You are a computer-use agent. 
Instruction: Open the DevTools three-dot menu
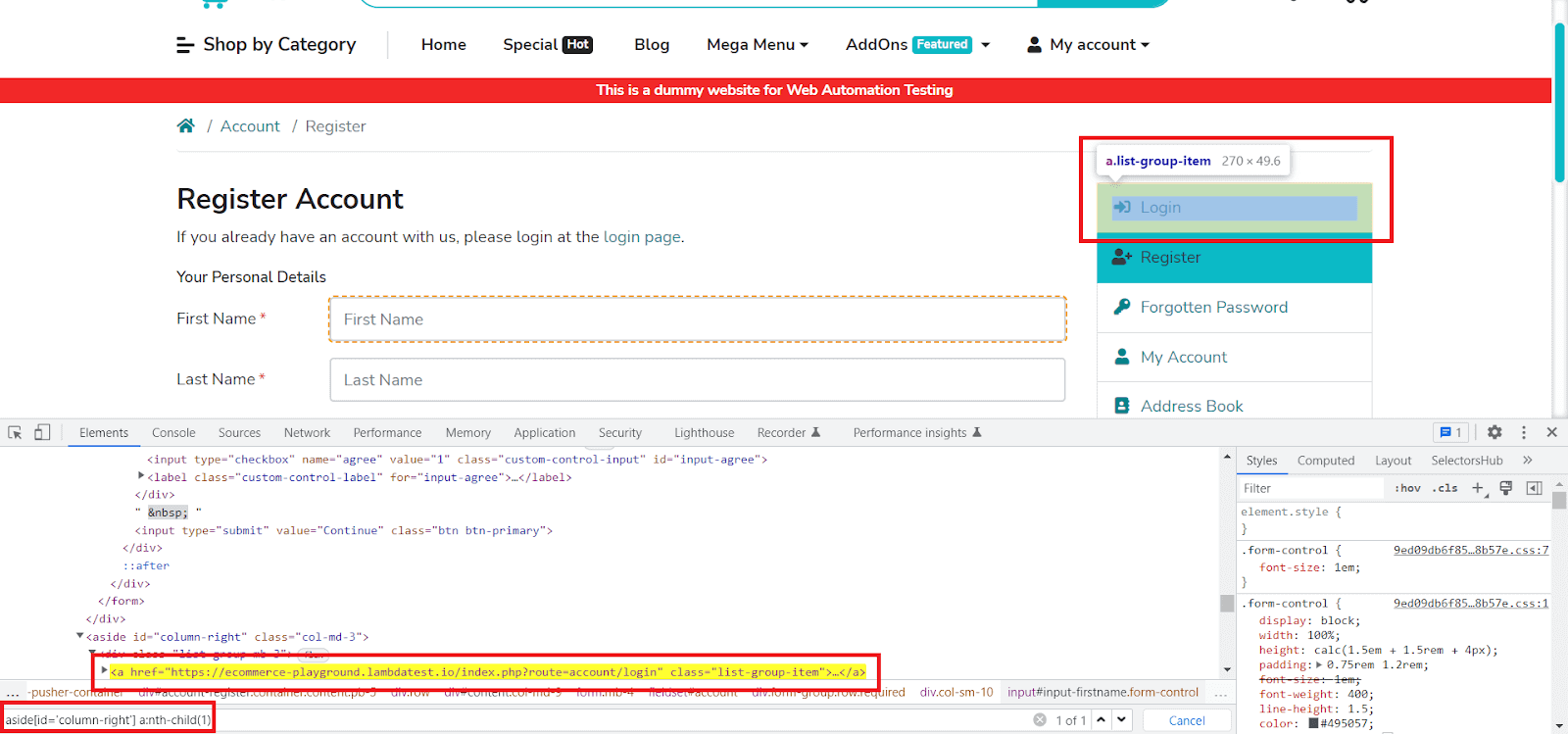point(1524,432)
